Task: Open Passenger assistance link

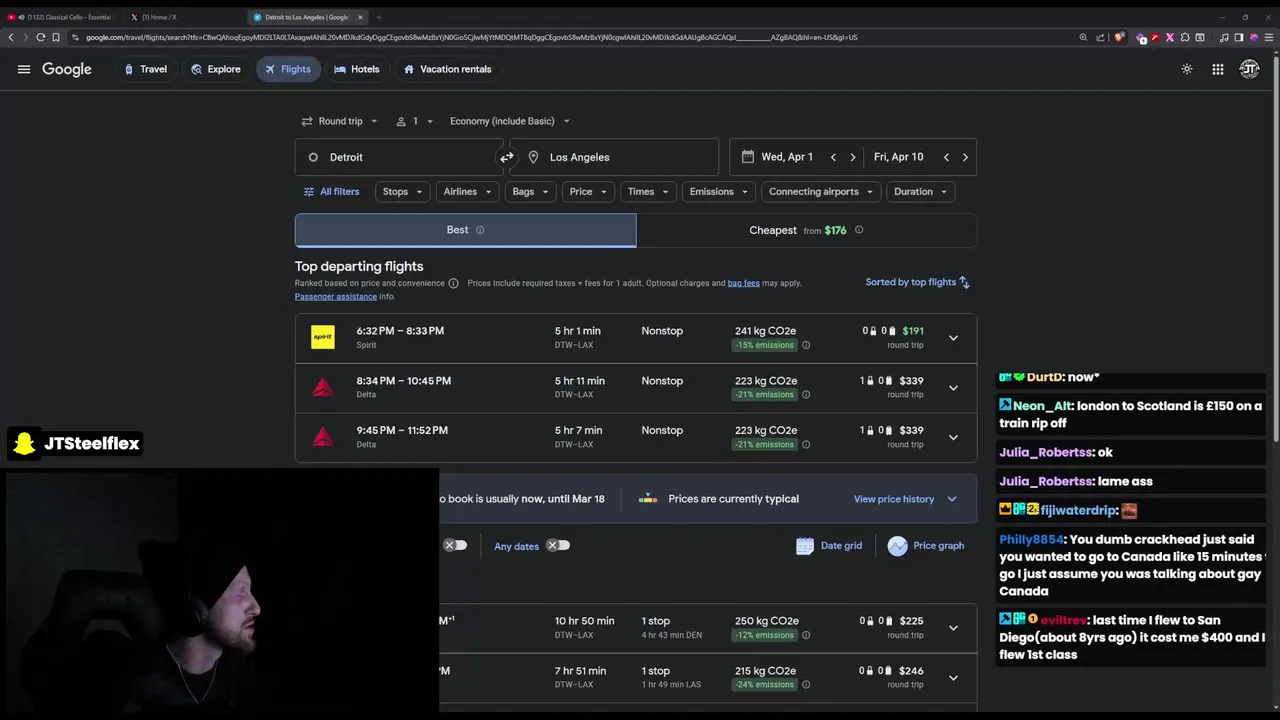Action: tap(335, 297)
